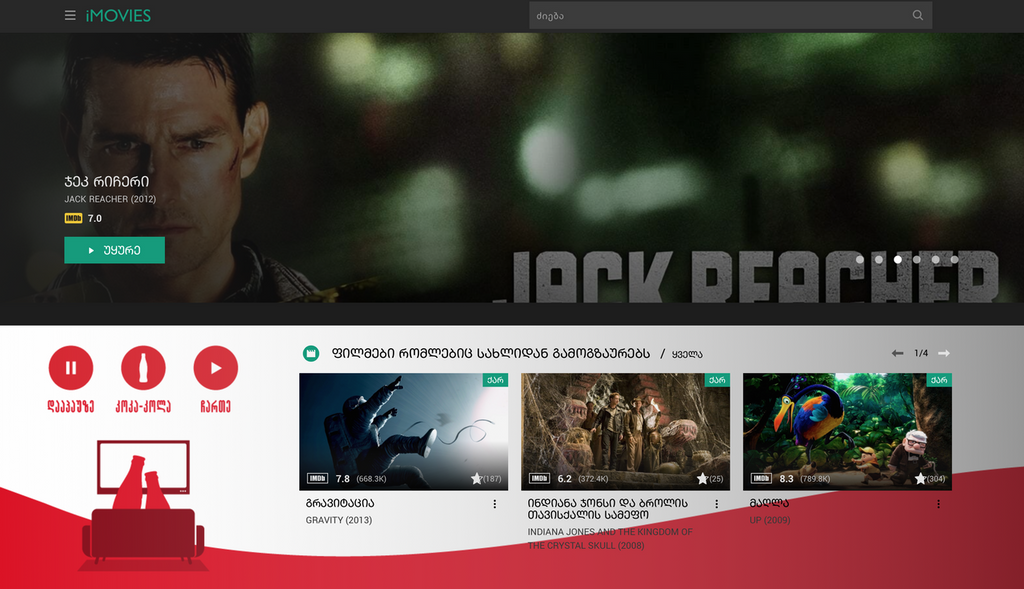This screenshot has width=1024, height=589.
Task: Click the red play circle icon
Action: [x=216, y=368]
